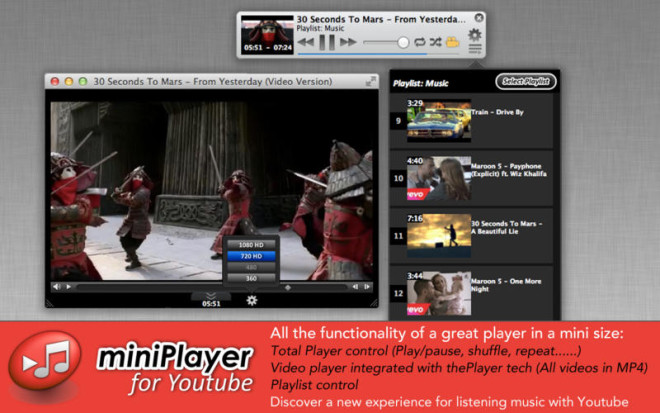Pause playback in the mini player

327,42
